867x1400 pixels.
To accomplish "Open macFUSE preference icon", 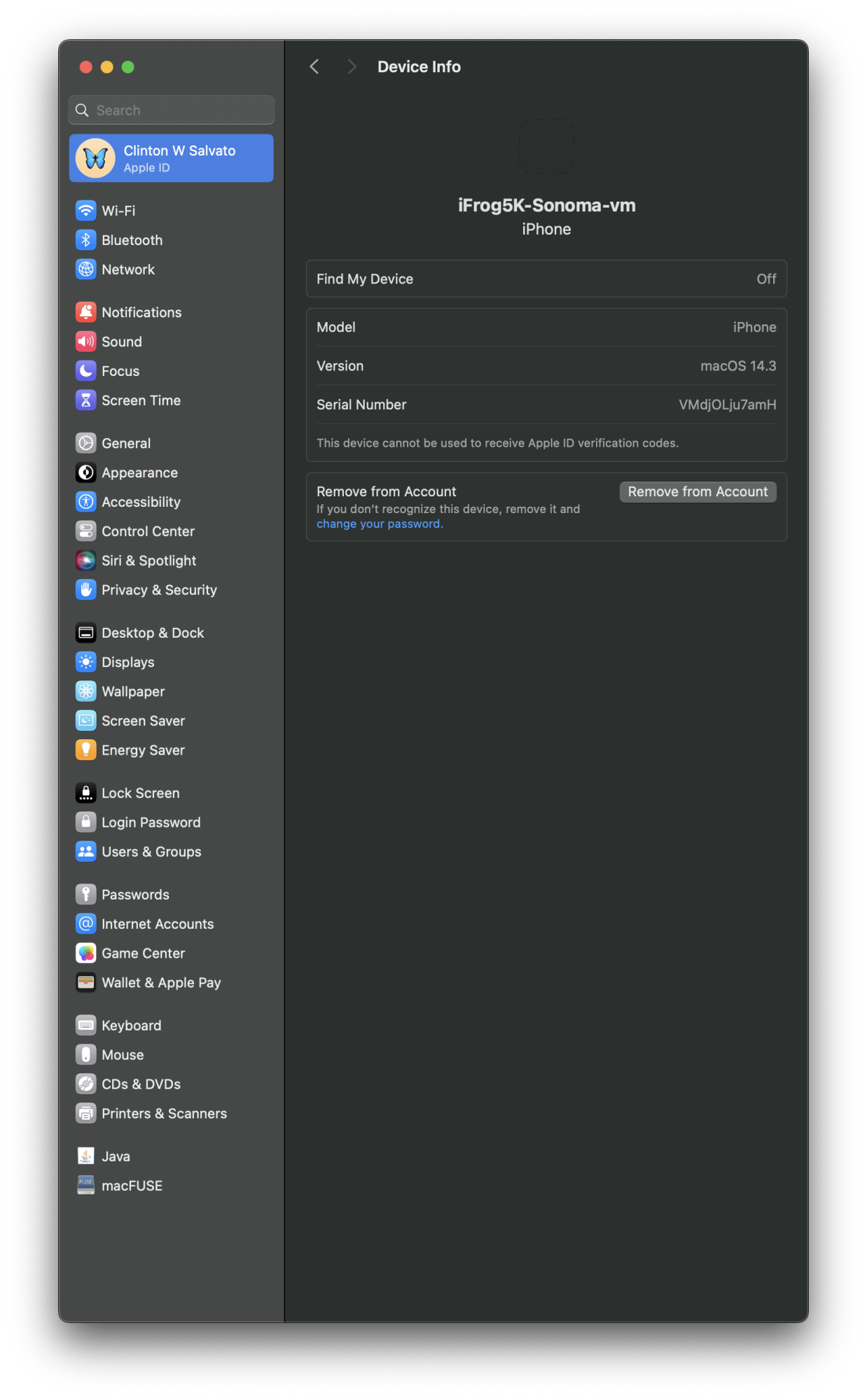I will tap(85, 1186).
